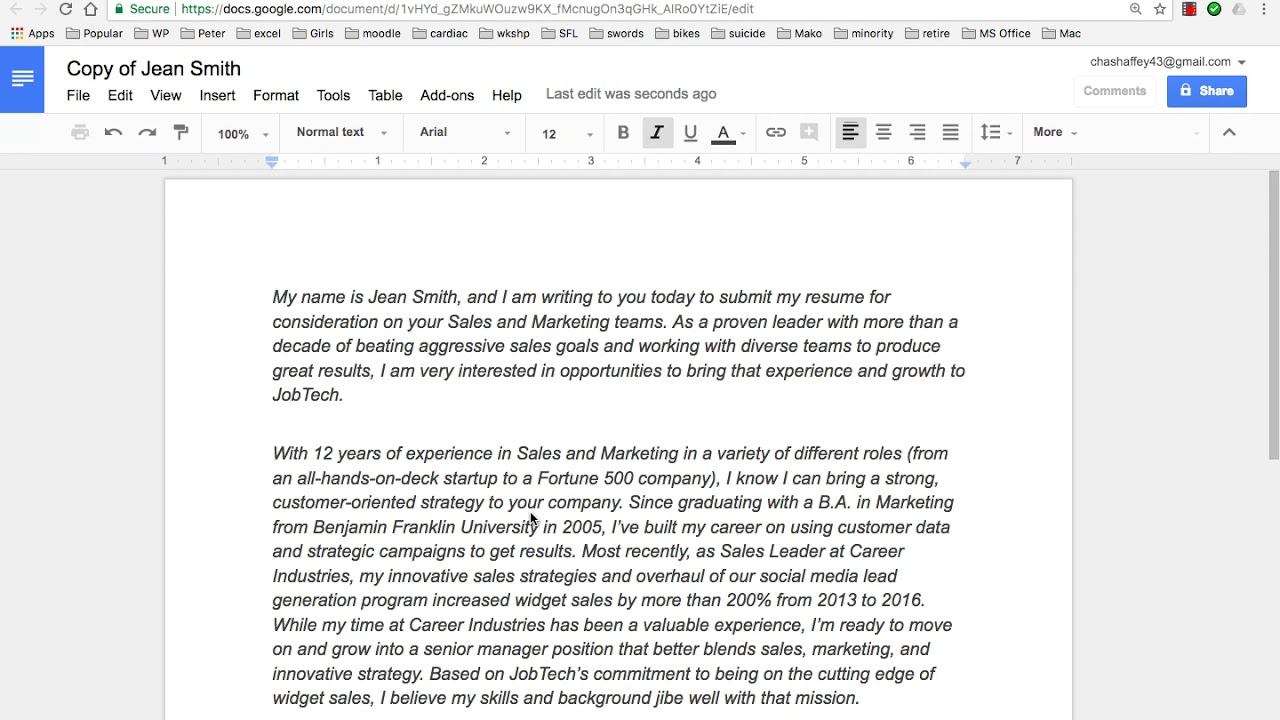The image size is (1280, 720).
Task: Open the Insert menu
Action: coord(217,95)
